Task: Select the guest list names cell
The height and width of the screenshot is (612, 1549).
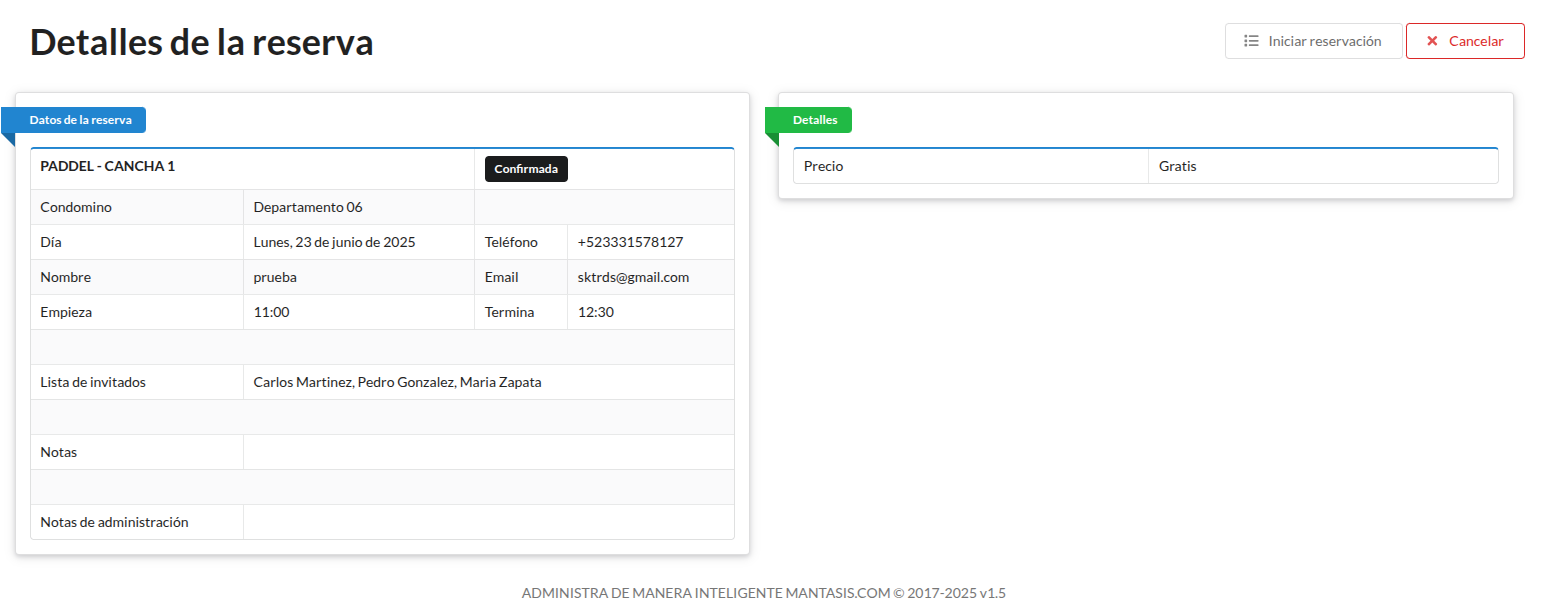Action: [x=397, y=382]
